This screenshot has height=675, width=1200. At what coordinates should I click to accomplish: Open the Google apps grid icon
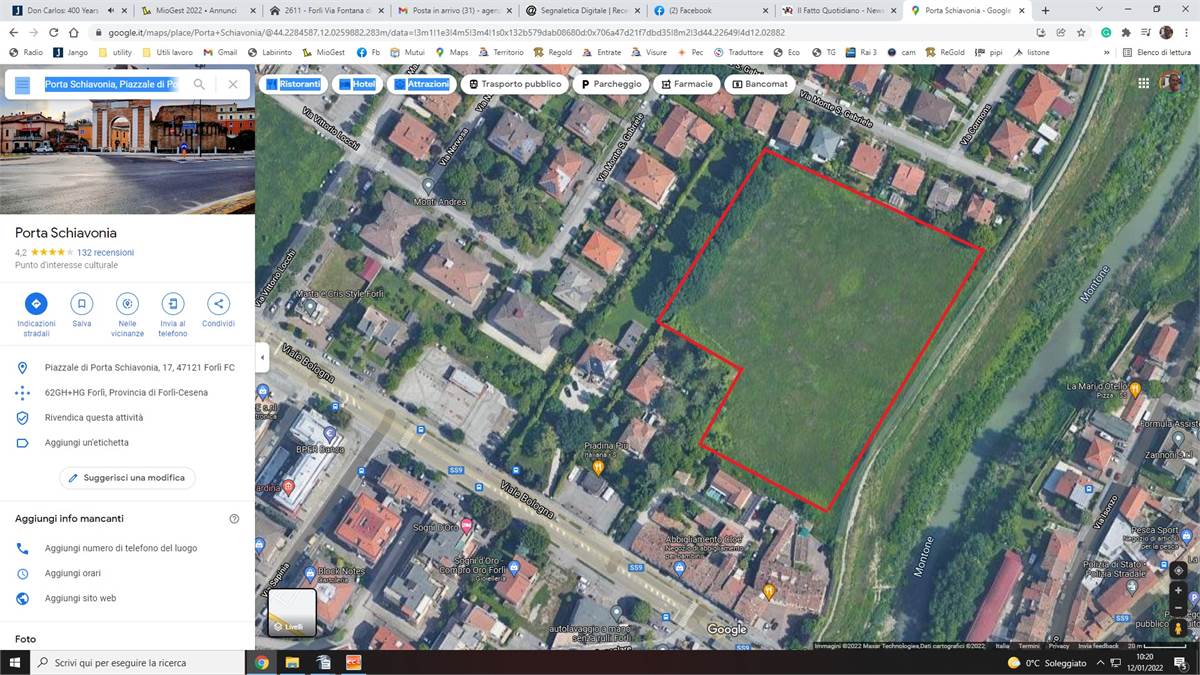coord(1144,84)
